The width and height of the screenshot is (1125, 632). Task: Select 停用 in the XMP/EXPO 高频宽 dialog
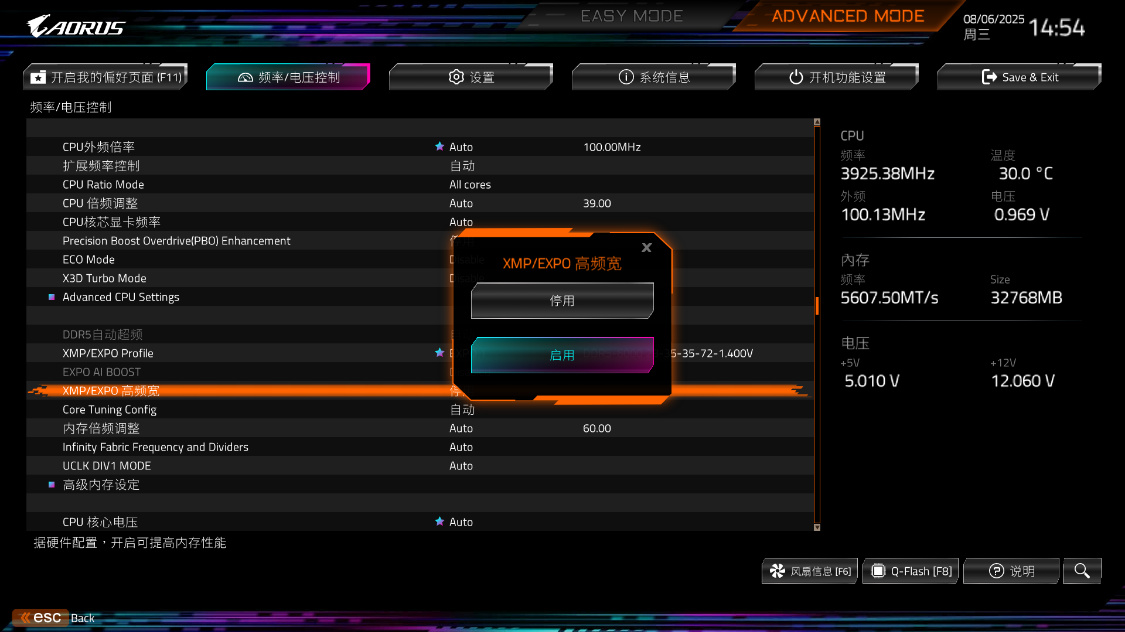click(562, 301)
